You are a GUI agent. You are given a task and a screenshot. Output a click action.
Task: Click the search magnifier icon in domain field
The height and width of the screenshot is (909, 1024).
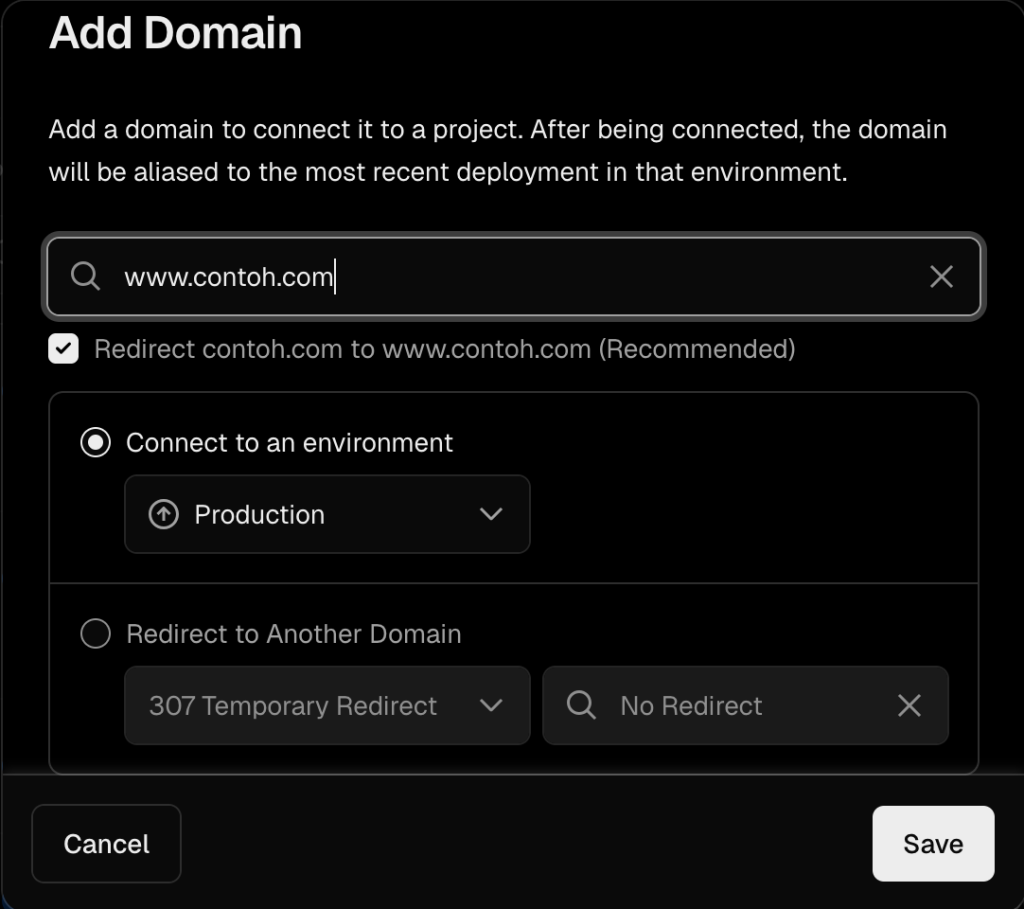pos(86,277)
